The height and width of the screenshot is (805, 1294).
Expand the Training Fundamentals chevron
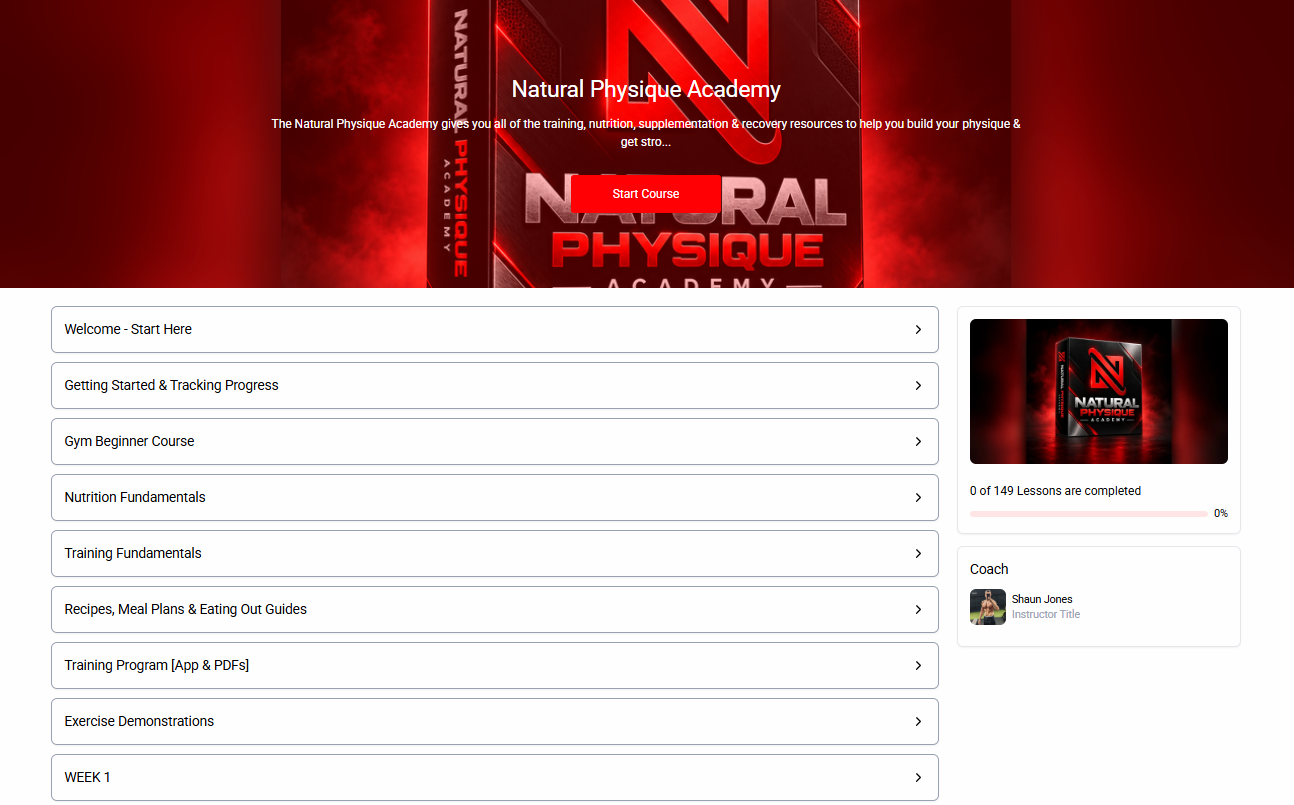(918, 553)
